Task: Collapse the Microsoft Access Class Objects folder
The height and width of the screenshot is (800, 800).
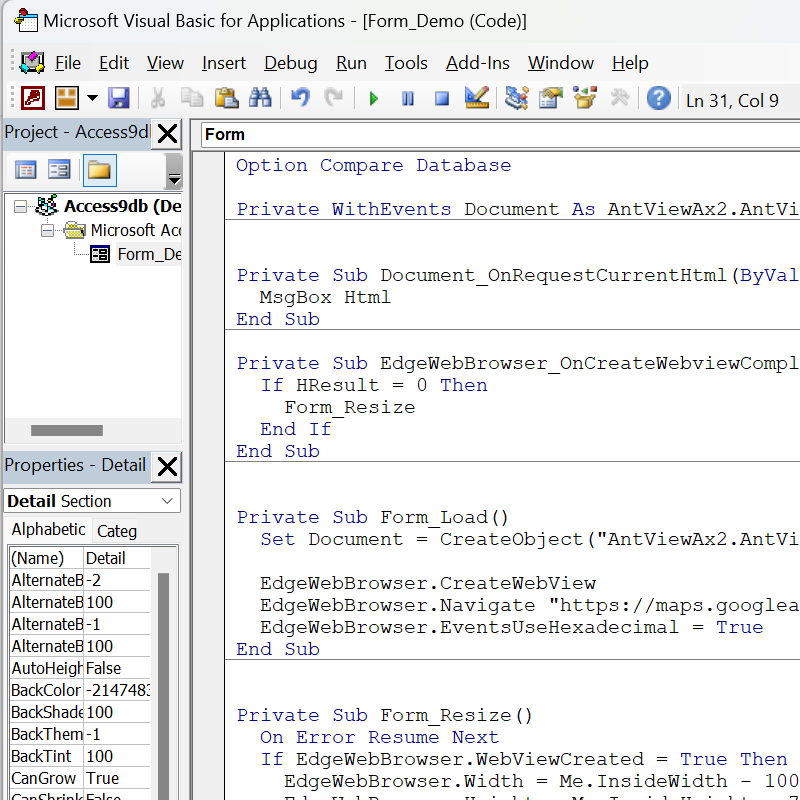Action: [47, 230]
